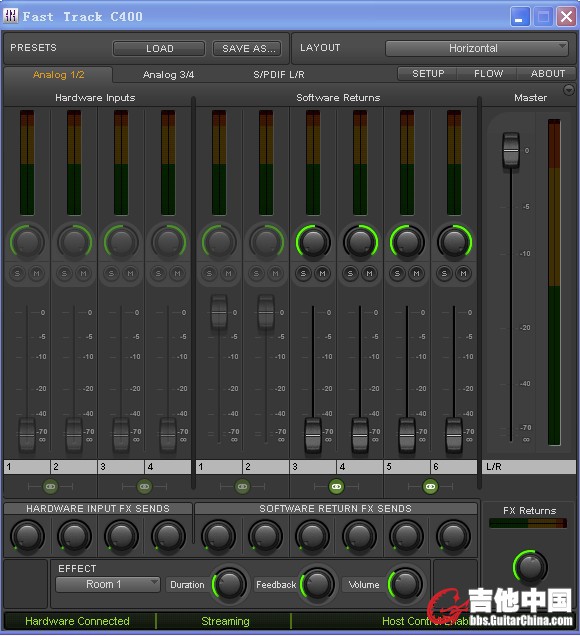Click hardware input 4 FX send knob
This screenshot has height=636, width=580.
pyautogui.click(x=168, y=536)
